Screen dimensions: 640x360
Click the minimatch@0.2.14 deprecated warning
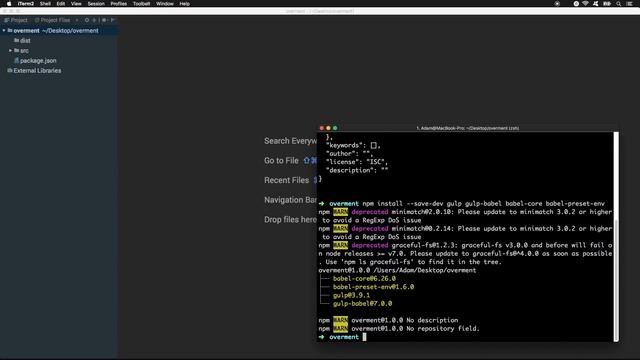465,233
